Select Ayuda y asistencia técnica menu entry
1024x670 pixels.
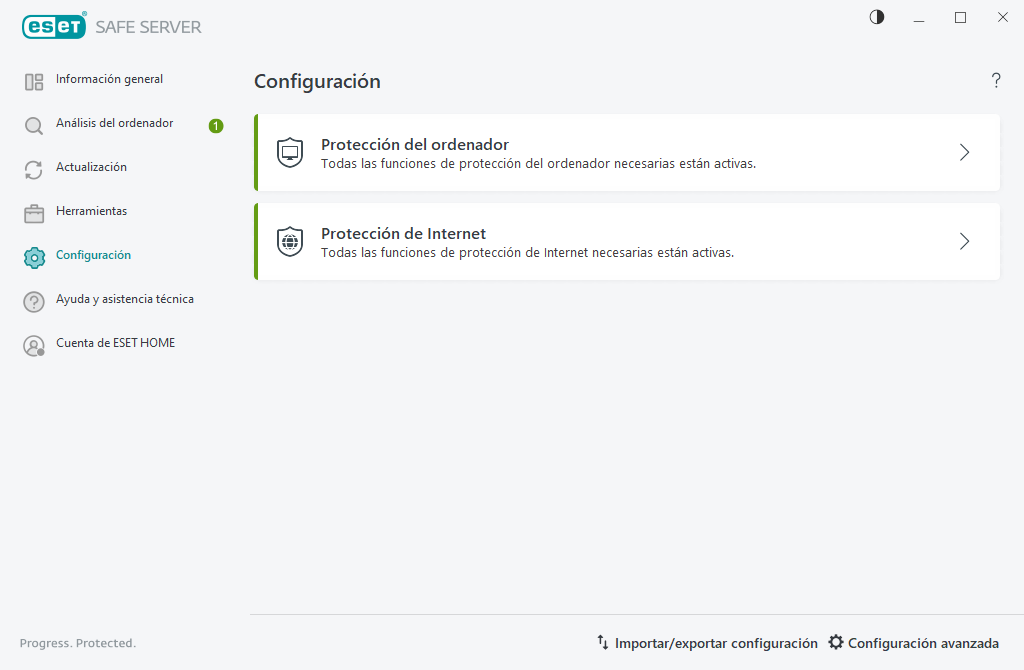pyautogui.click(x=124, y=299)
